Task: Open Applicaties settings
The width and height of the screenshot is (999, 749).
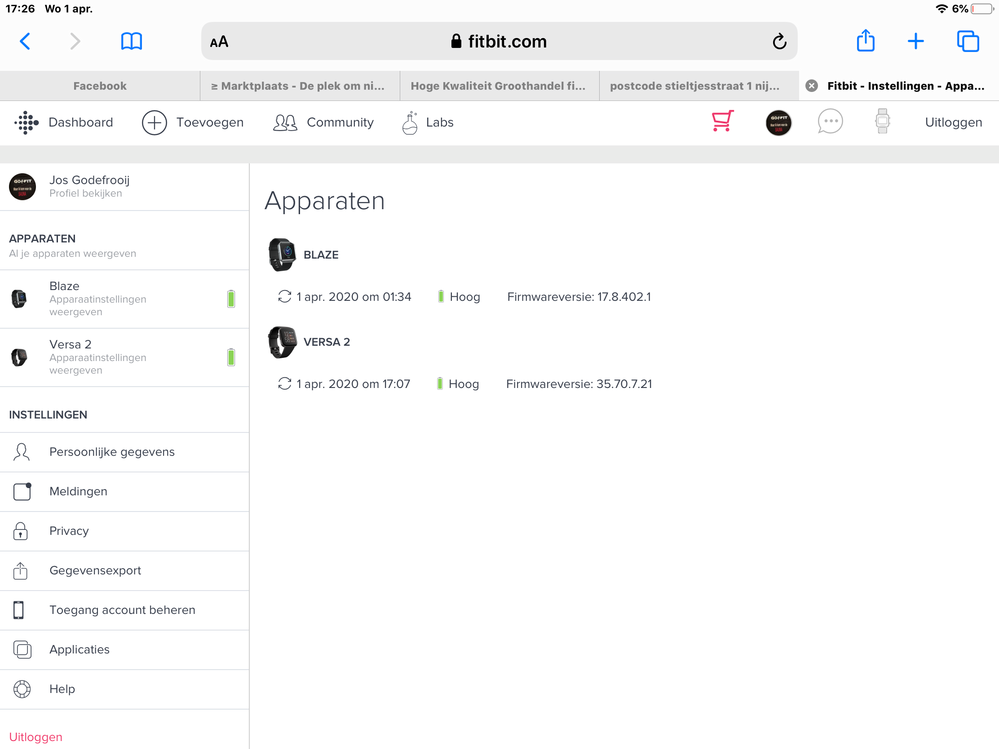Action: coord(124,650)
